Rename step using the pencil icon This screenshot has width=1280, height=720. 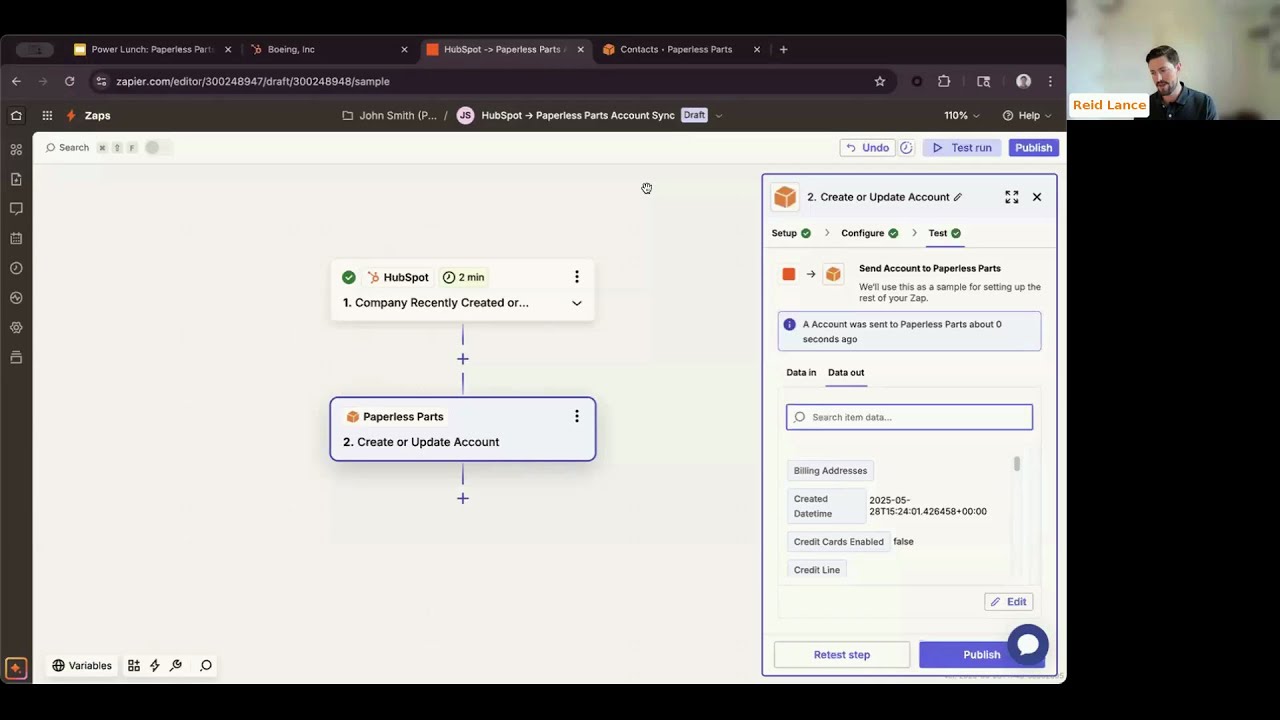click(957, 197)
